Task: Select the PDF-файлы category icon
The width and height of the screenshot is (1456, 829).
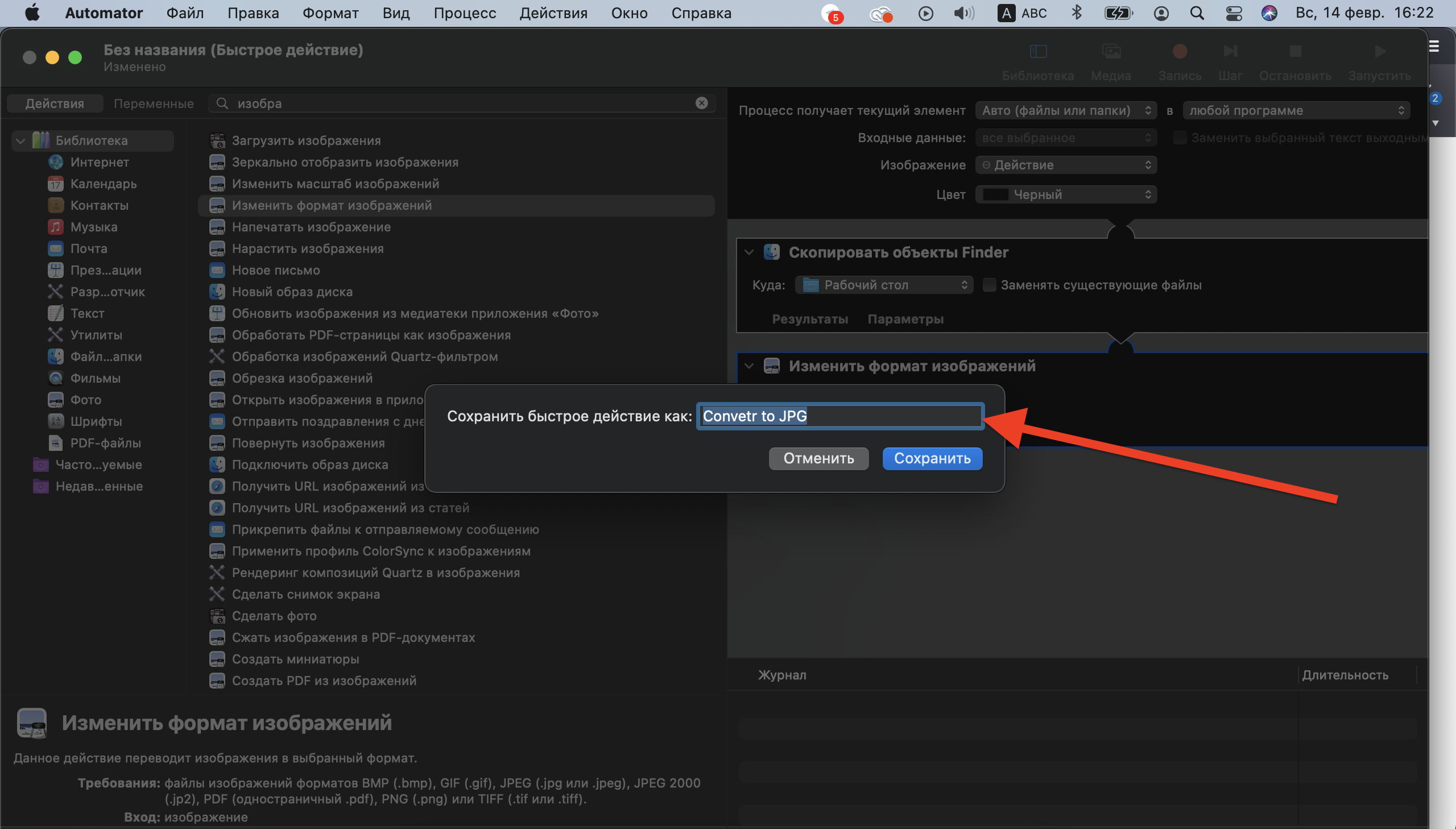Action: 55,443
